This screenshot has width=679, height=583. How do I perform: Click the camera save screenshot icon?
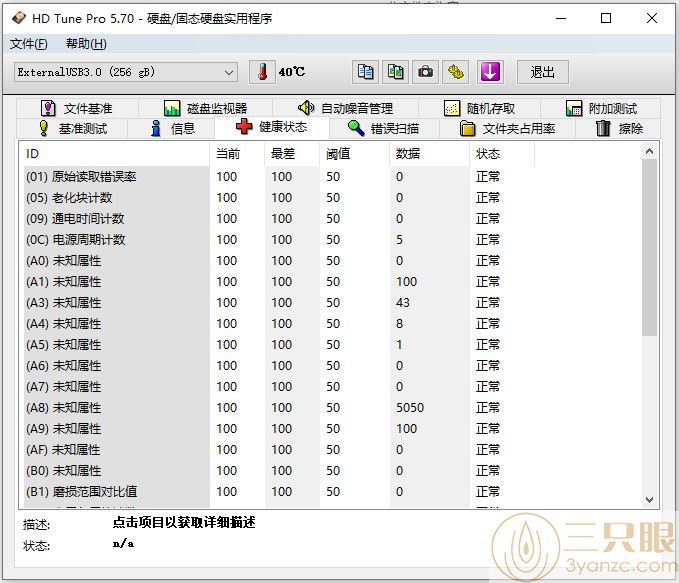425,72
